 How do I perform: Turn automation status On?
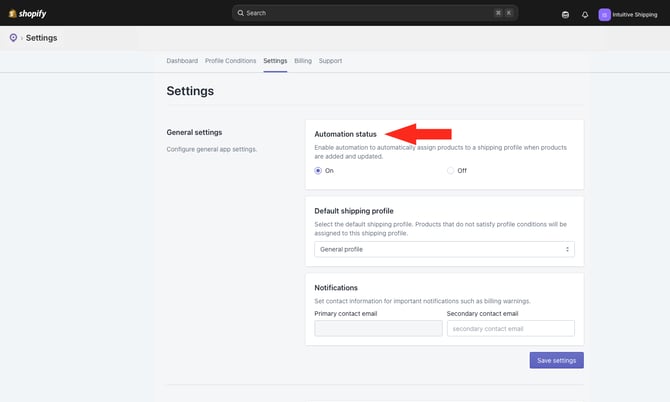[x=318, y=170]
